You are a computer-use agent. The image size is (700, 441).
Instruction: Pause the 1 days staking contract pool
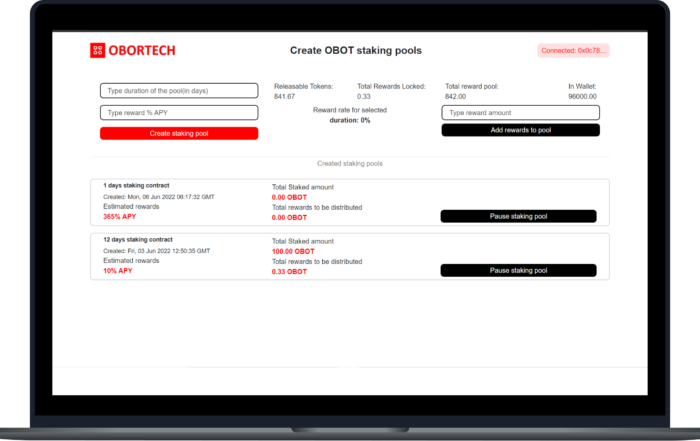click(x=518, y=216)
